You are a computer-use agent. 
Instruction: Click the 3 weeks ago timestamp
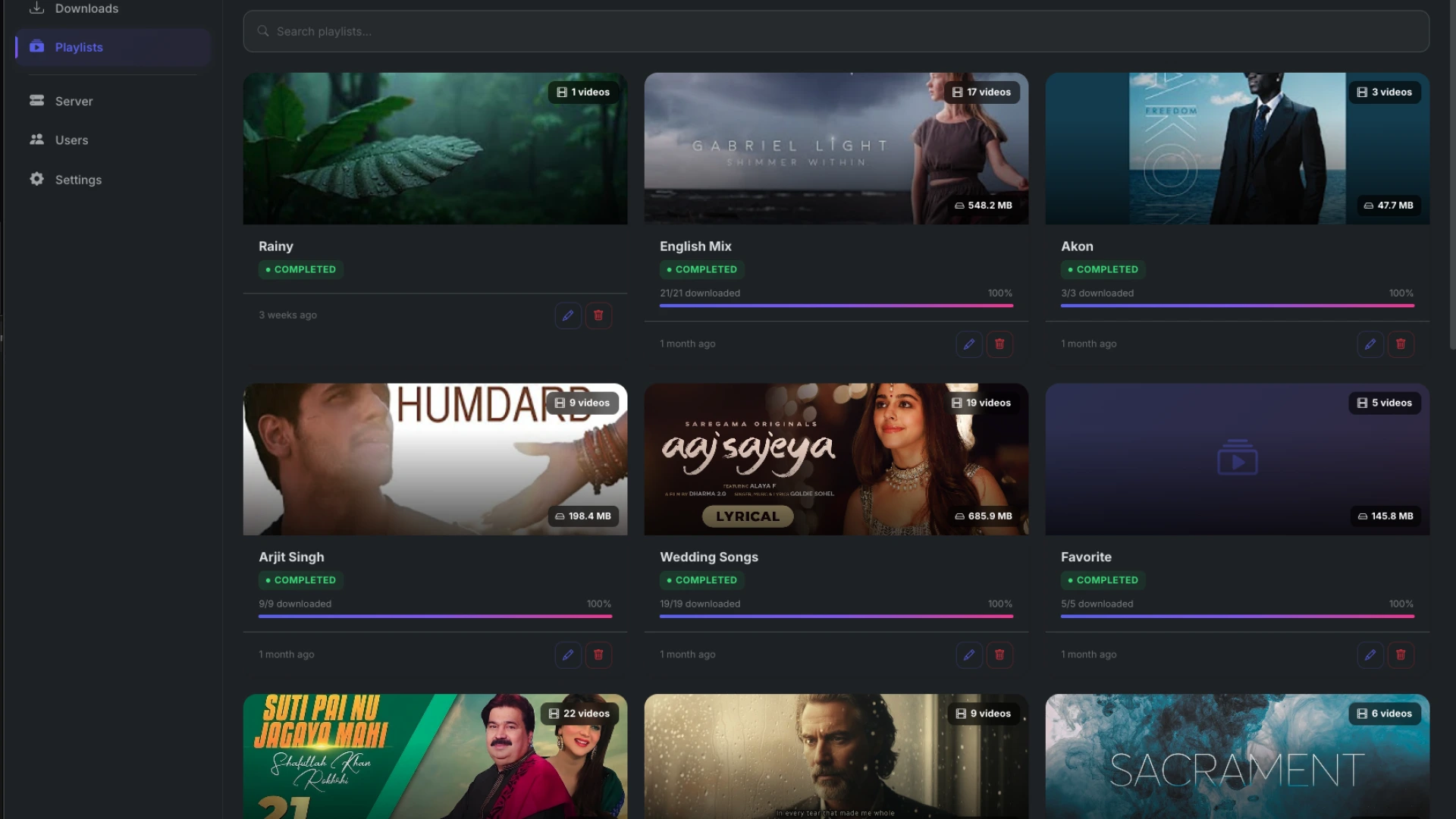287,315
